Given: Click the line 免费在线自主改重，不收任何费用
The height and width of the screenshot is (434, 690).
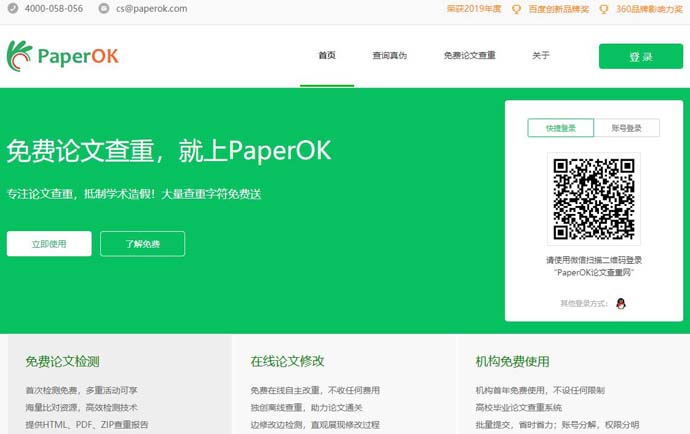Looking at the screenshot, I should [315, 390].
